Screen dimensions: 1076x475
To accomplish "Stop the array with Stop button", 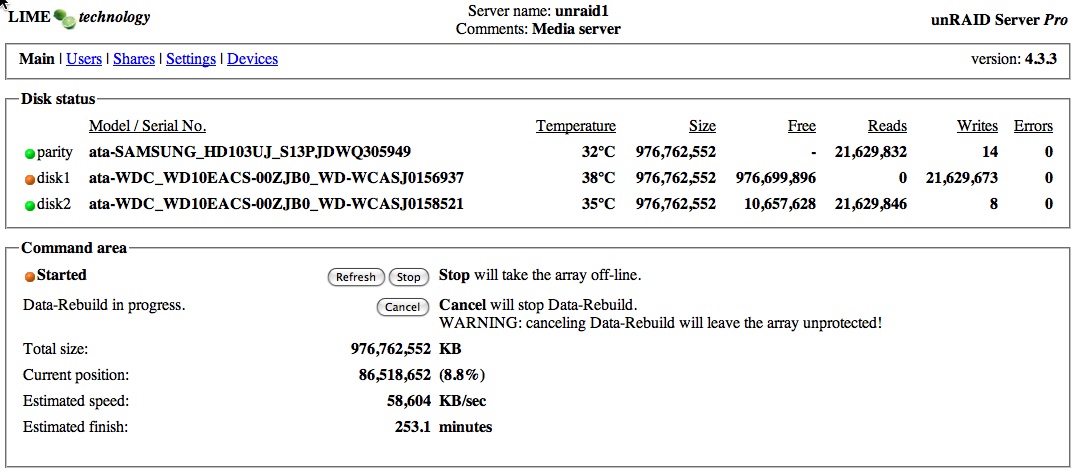I will pyautogui.click(x=408, y=277).
